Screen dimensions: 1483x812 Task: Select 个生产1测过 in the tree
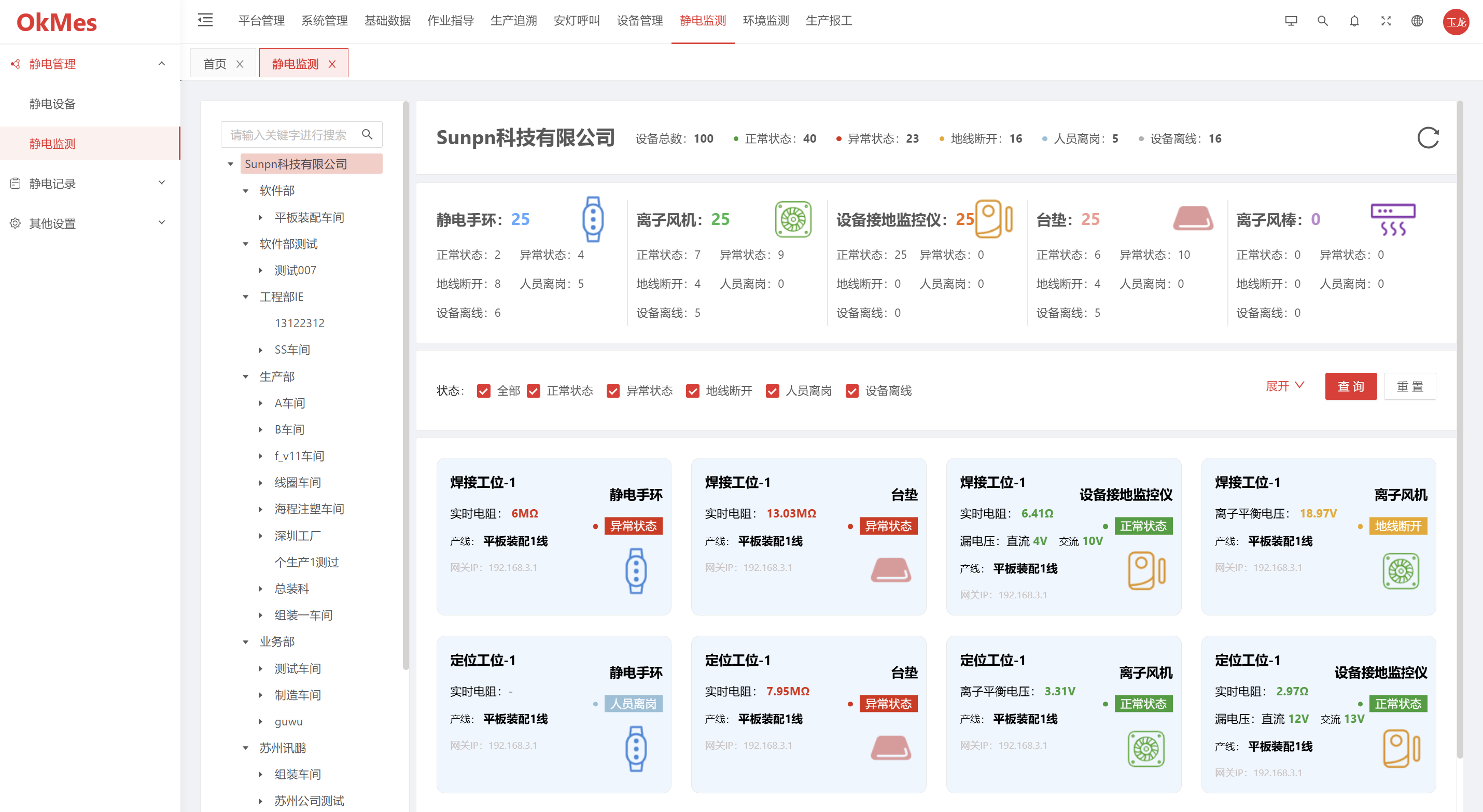[x=307, y=563]
